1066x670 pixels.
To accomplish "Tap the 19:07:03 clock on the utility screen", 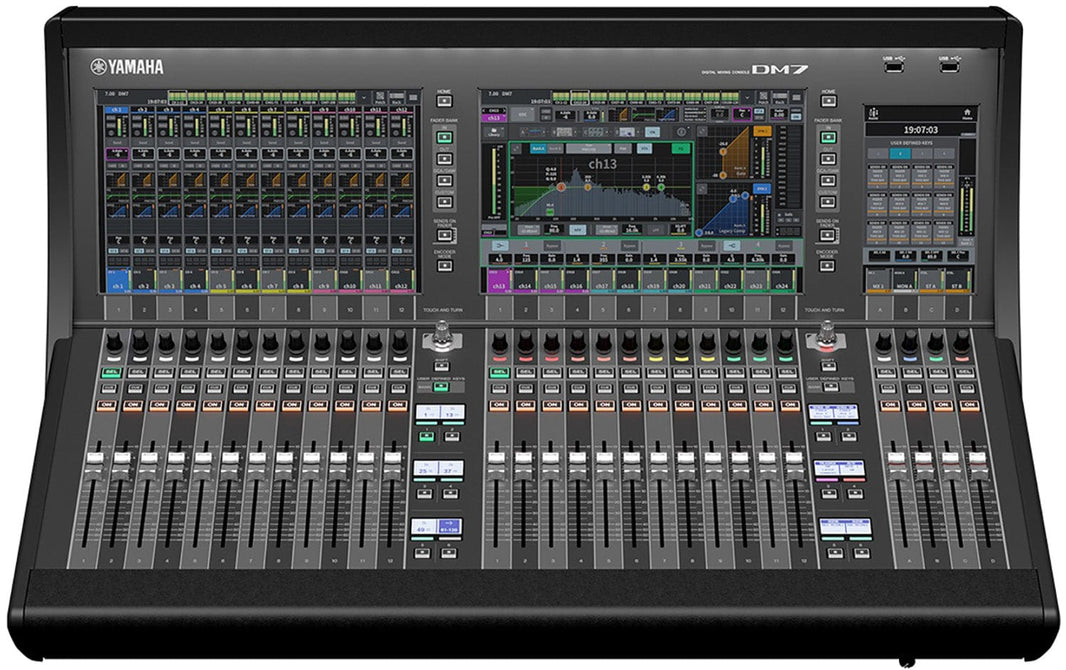I will [920, 130].
